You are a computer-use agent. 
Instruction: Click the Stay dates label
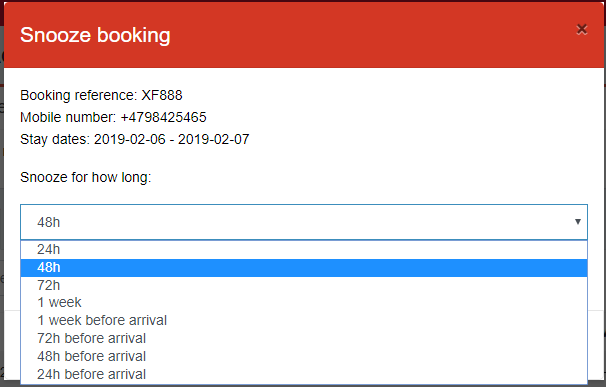tap(55, 140)
